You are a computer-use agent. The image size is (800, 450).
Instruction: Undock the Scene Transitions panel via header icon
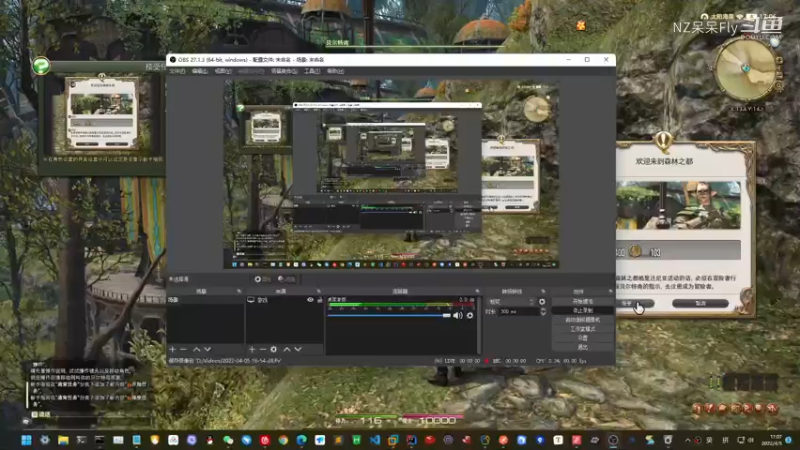(543, 291)
